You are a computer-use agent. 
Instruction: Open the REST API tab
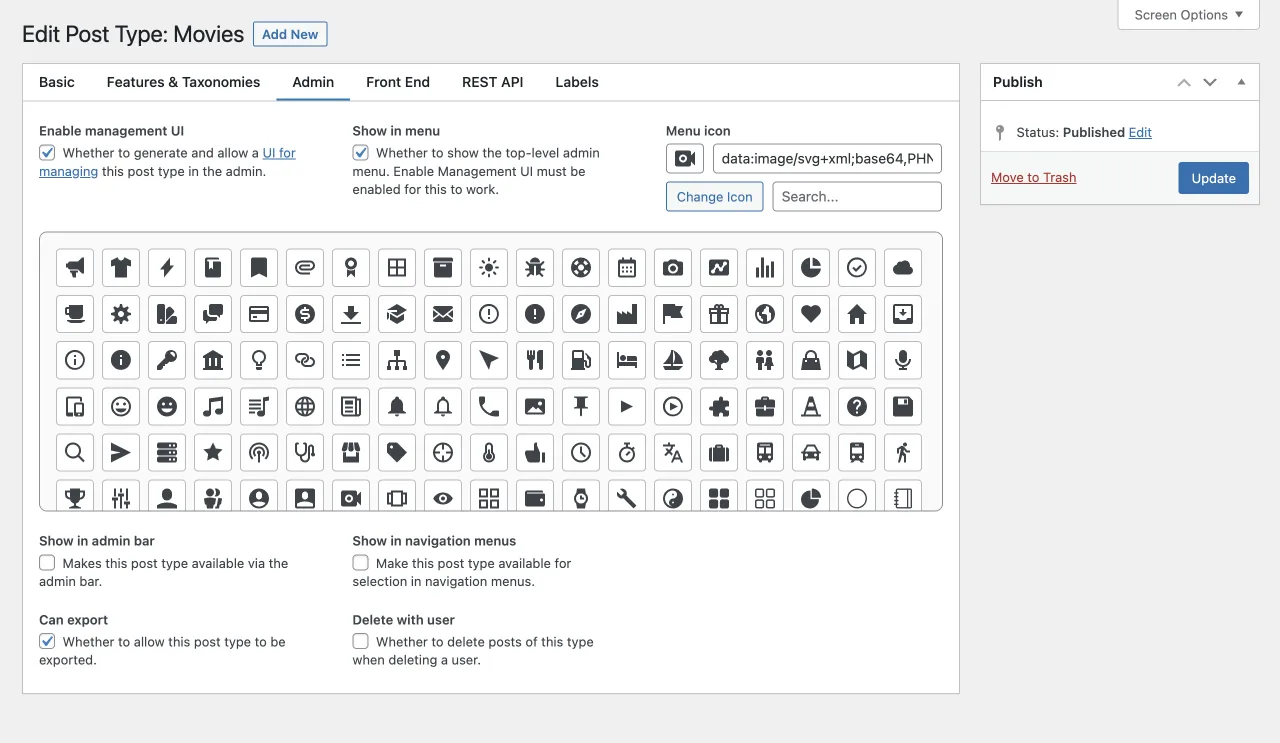point(492,82)
